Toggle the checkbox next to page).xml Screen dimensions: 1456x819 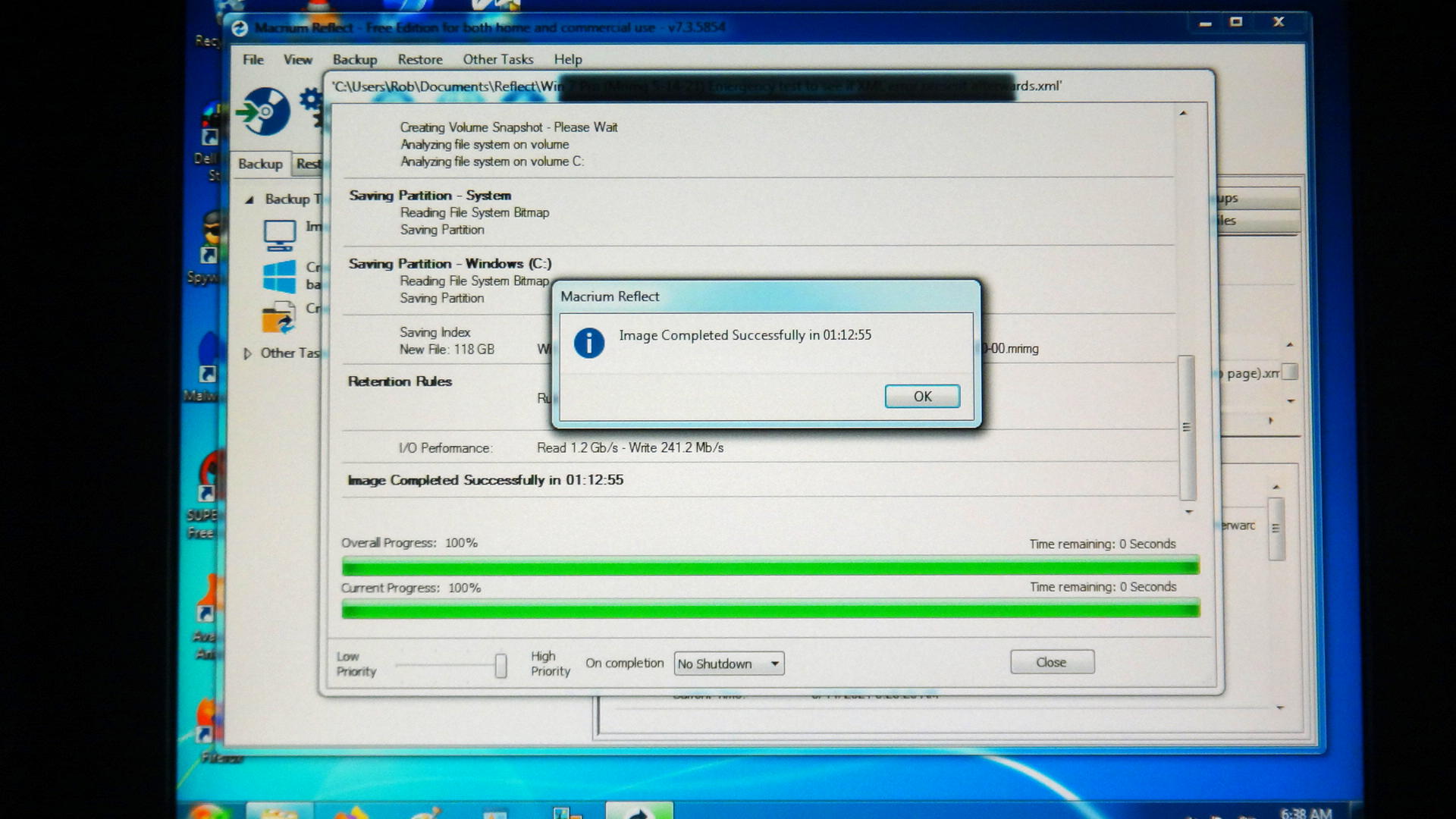pyautogui.click(x=1289, y=372)
